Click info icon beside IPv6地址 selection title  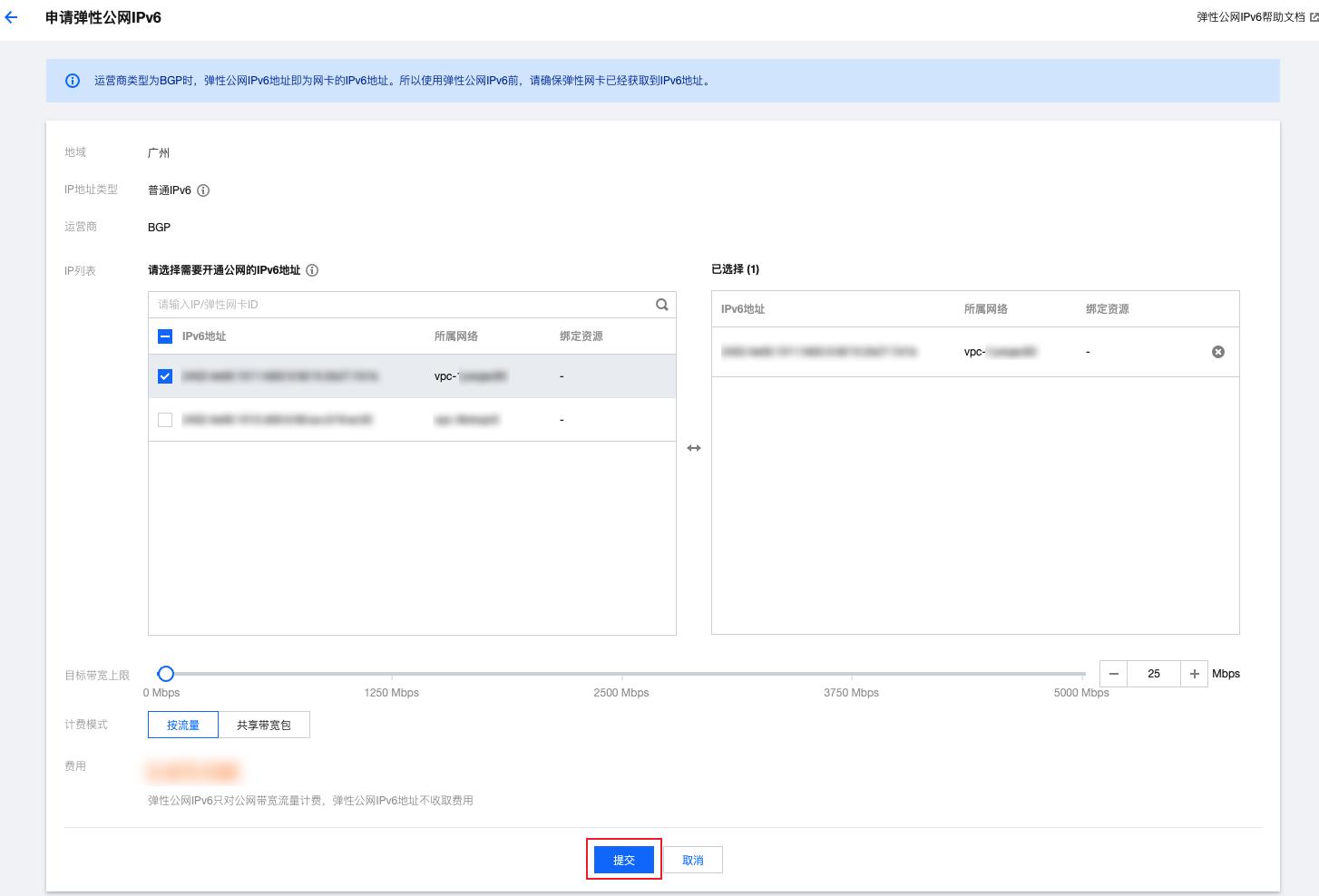(312, 270)
